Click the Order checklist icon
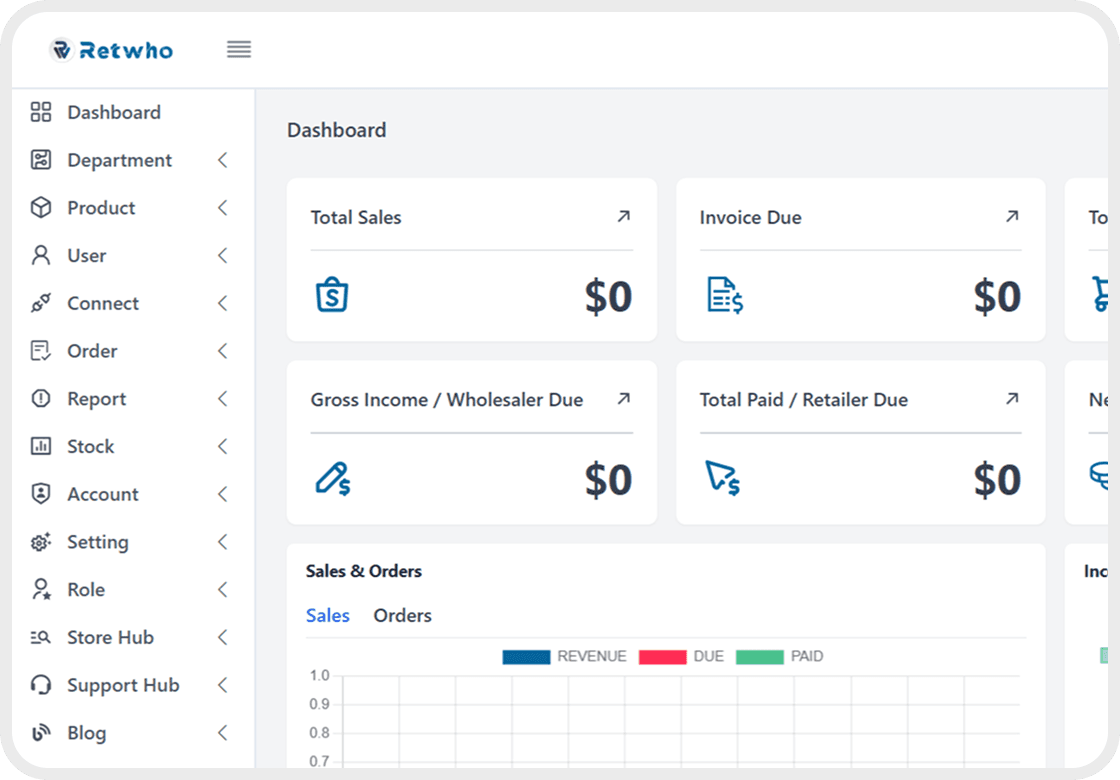Viewport: 1120px width, 780px height. [41, 351]
